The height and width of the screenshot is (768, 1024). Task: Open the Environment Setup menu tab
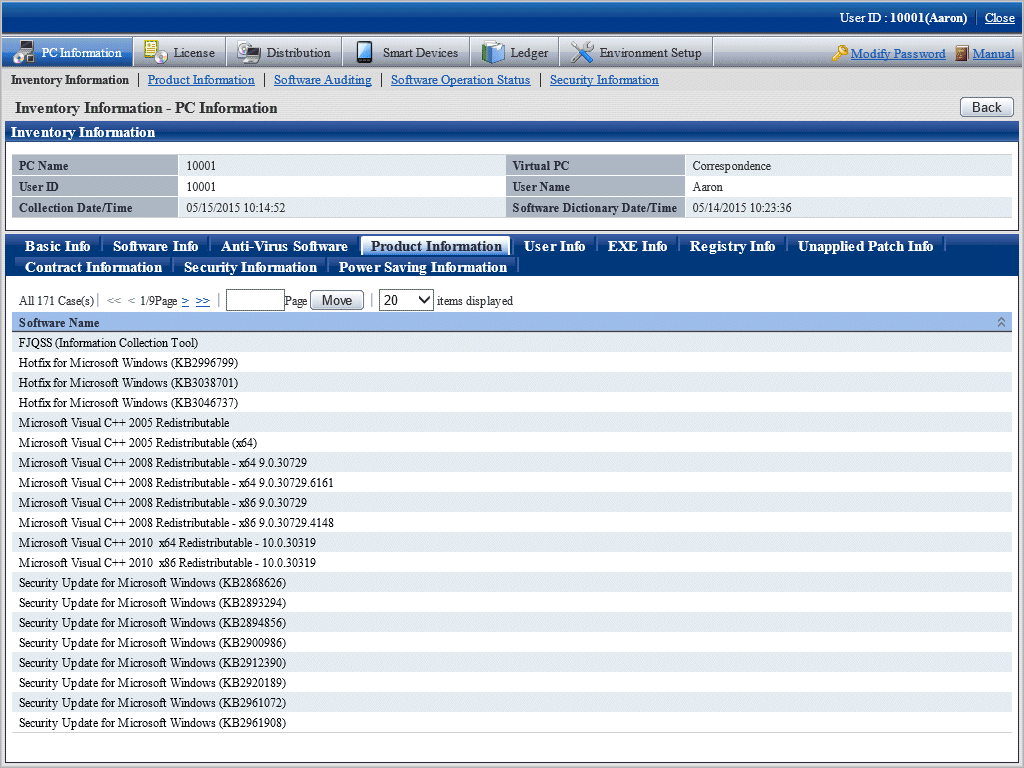click(x=636, y=52)
